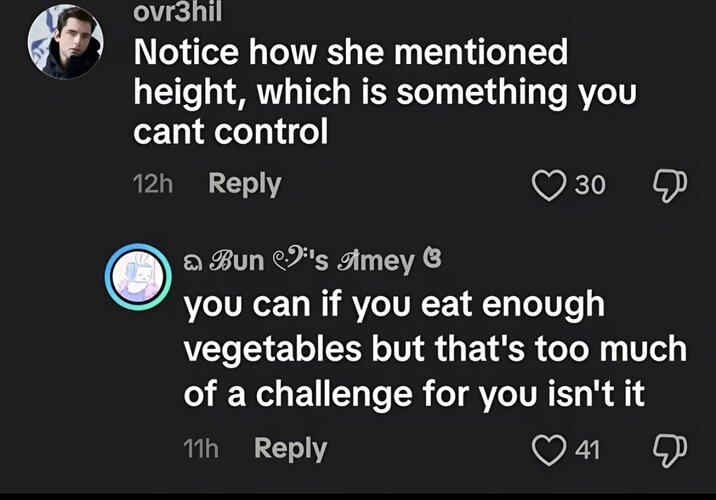
Task: Click the word "mentioned" in first comment
Action: click(x=481, y=52)
